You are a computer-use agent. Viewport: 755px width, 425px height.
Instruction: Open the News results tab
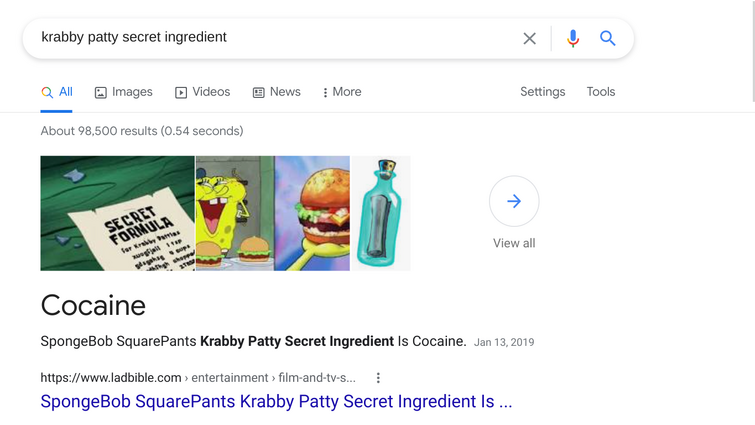[x=276, y=92]
